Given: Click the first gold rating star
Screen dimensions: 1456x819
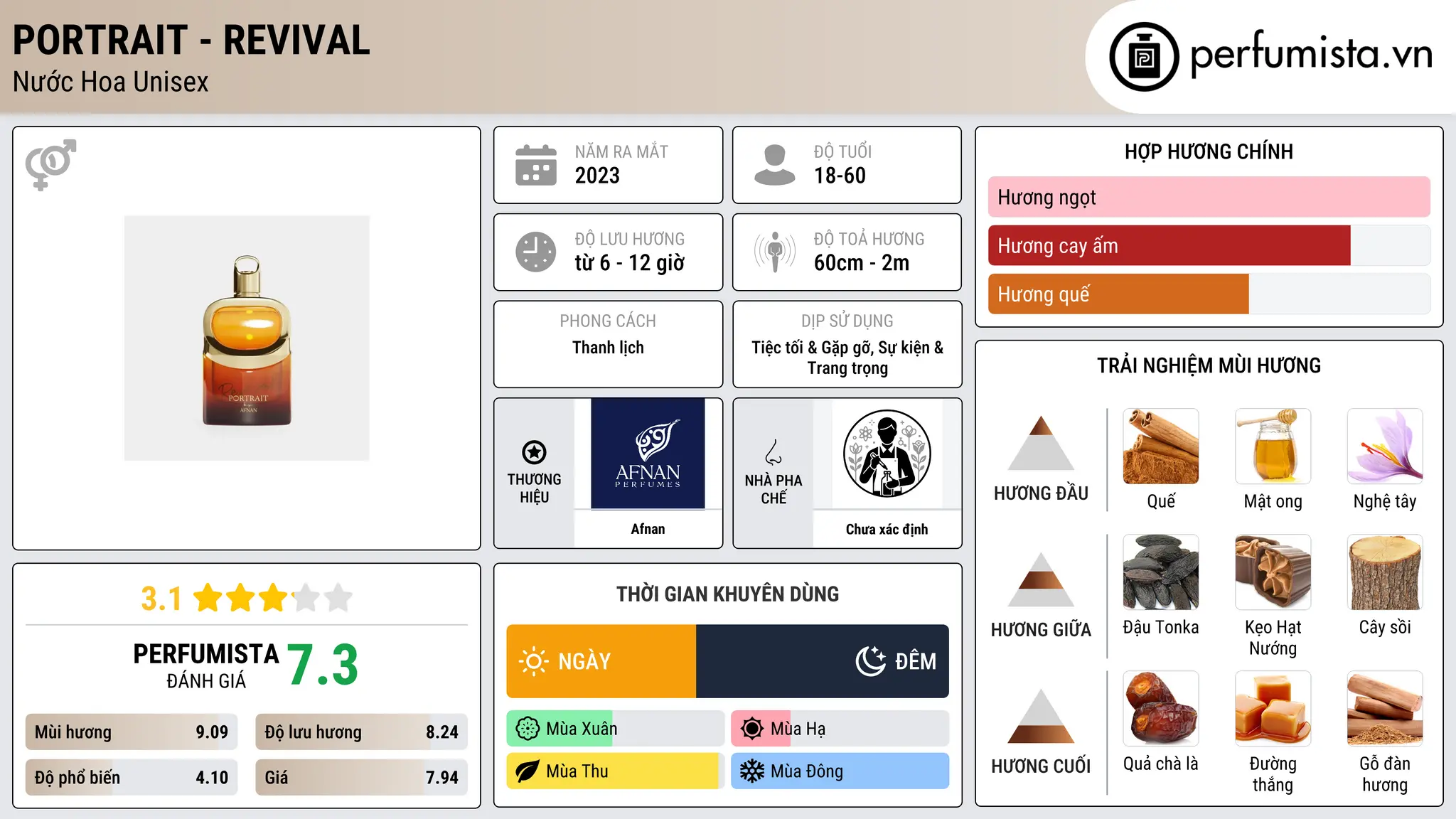Looking at the screenshot, I should coord(208,598).
